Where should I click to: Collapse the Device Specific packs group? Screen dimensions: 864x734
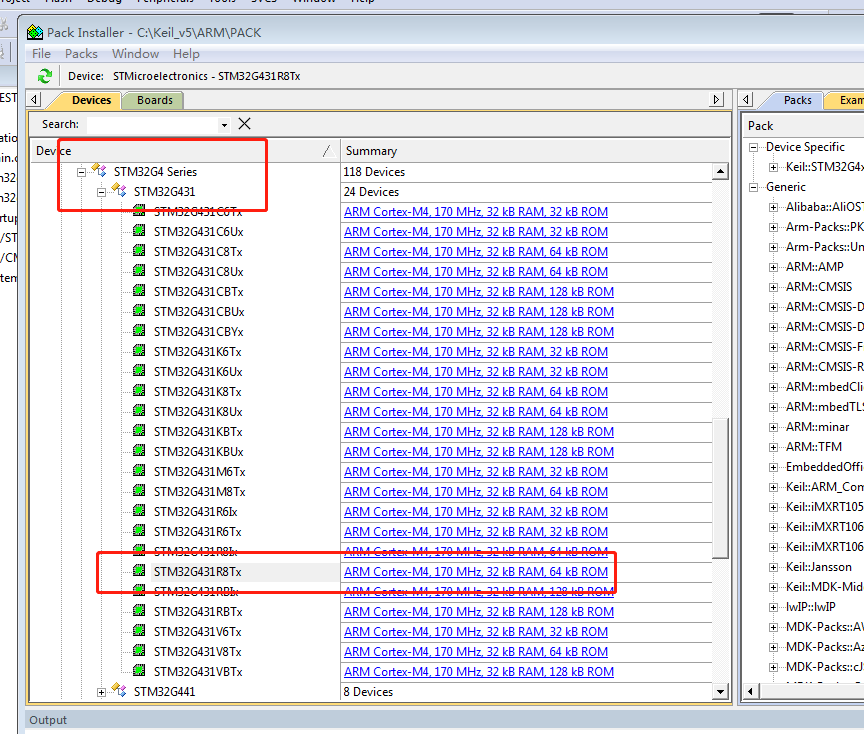tap(755, 147)
